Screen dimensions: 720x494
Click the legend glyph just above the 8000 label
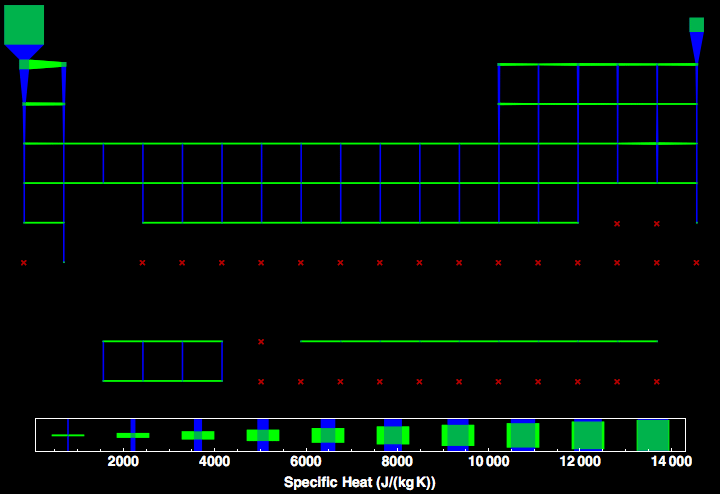393,435
